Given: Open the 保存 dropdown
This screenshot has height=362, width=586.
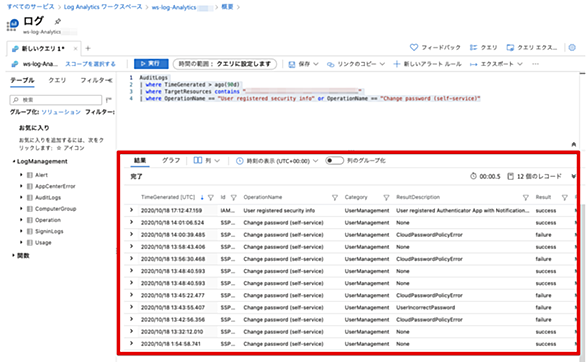Looking at the screenshot, I should point(303,64).
